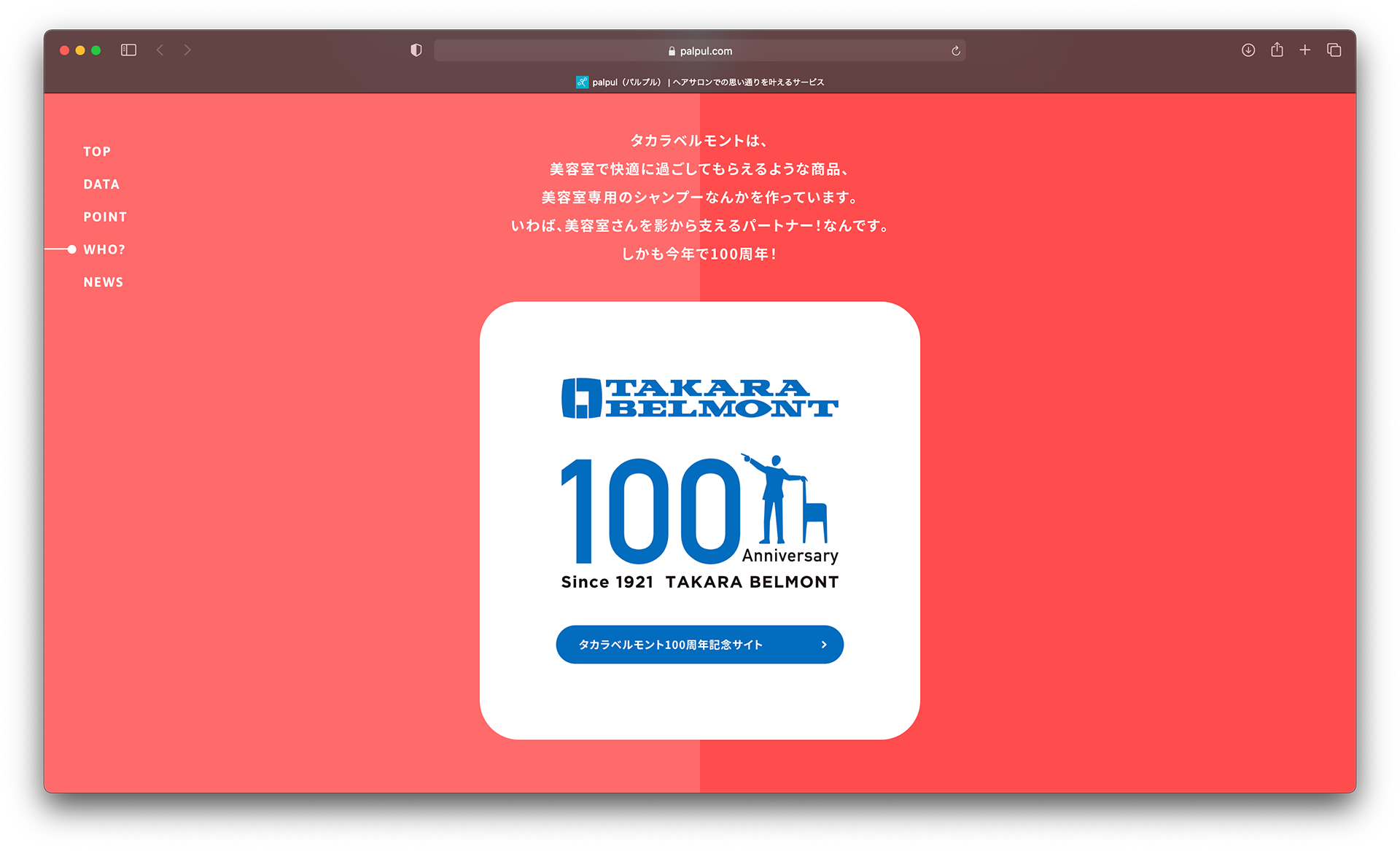
Task: Click the arrow chevron on the blue button
Action: pos(824,645)
